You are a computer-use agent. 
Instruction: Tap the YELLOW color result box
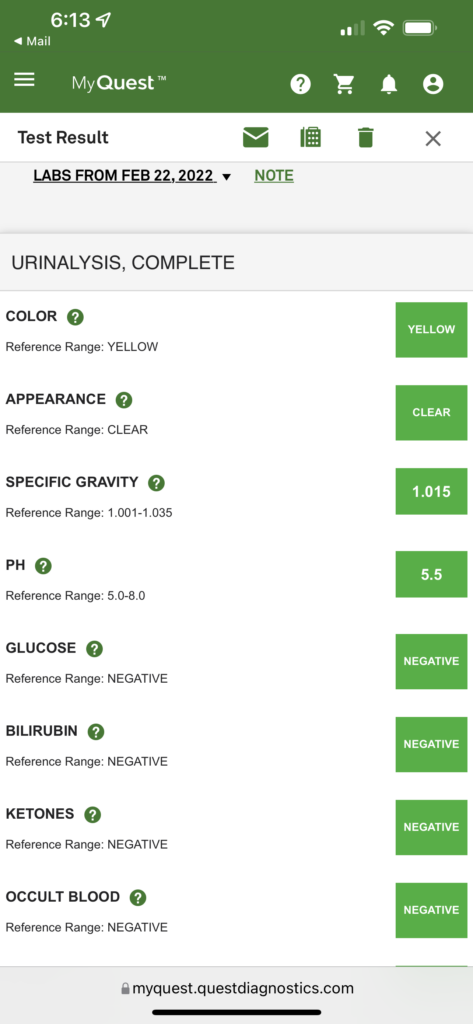point(431,330)
